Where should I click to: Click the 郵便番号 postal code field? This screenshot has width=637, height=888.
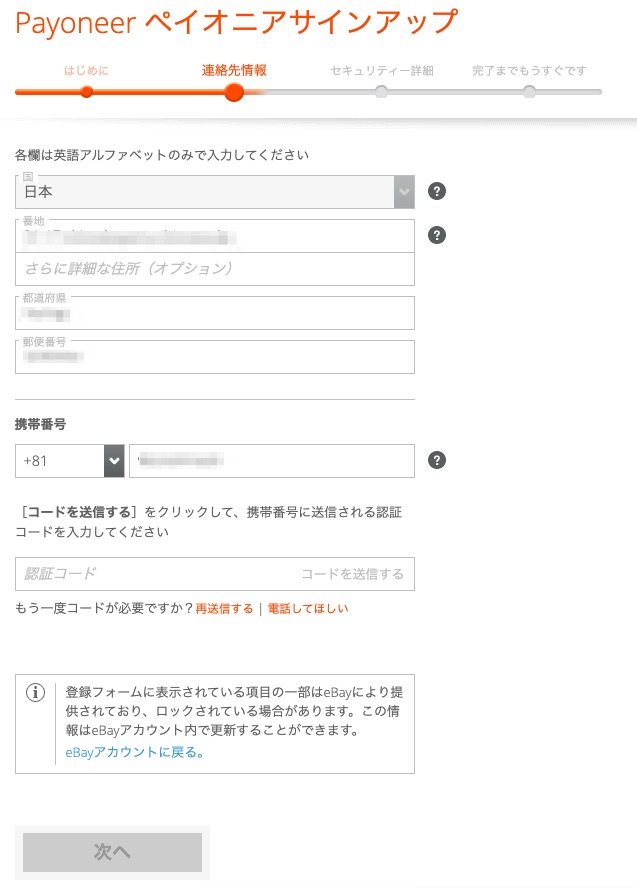tap(214, 357)
